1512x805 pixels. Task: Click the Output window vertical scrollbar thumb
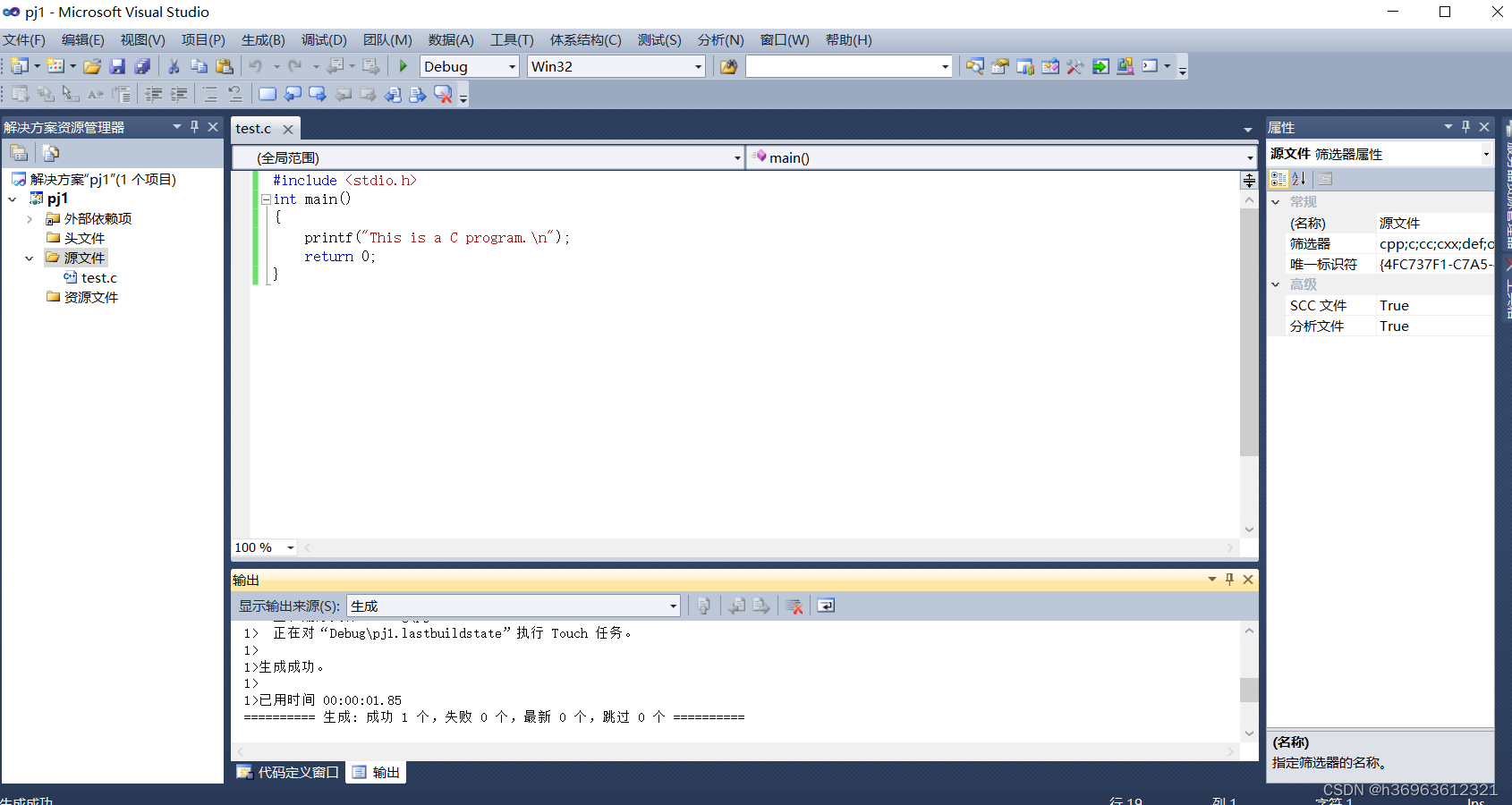(x=1249, y=690)
